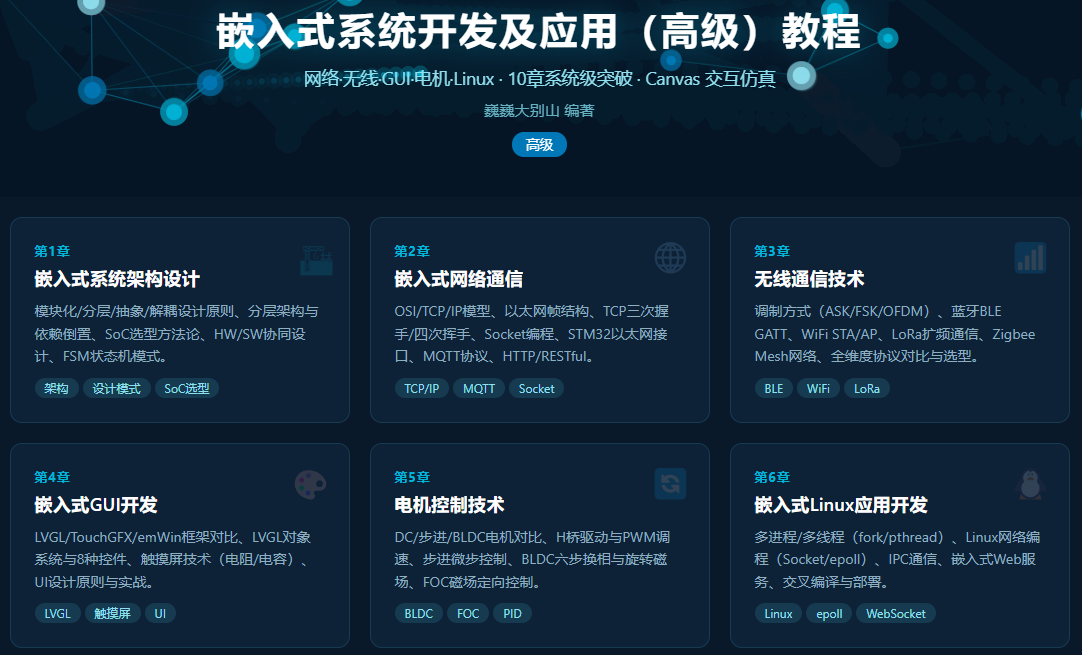1082x655 pixels.
Task: Select the epoll tag
Action: pos(829,614)
